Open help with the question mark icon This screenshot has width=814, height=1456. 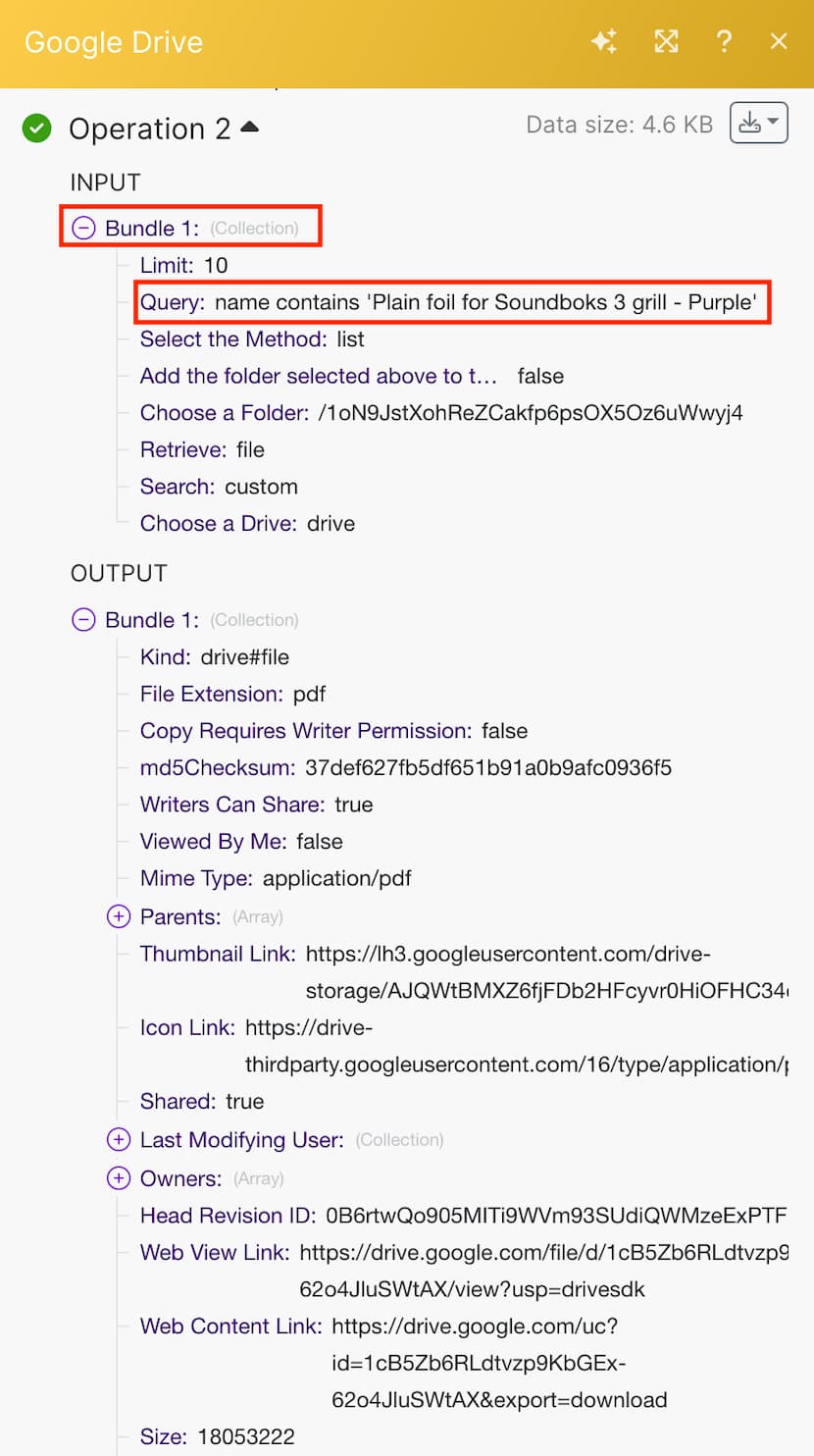click(x=724, y=41)
